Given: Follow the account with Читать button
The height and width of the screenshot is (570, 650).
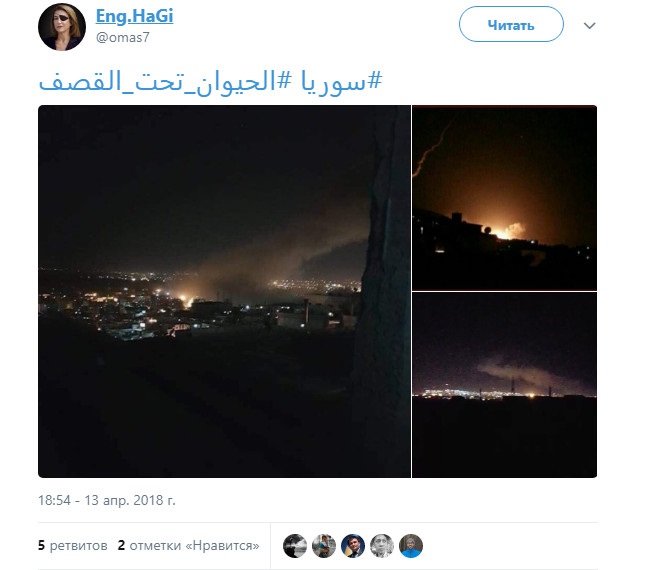Looking at the screenshot, I should click(x=511, y=24).
